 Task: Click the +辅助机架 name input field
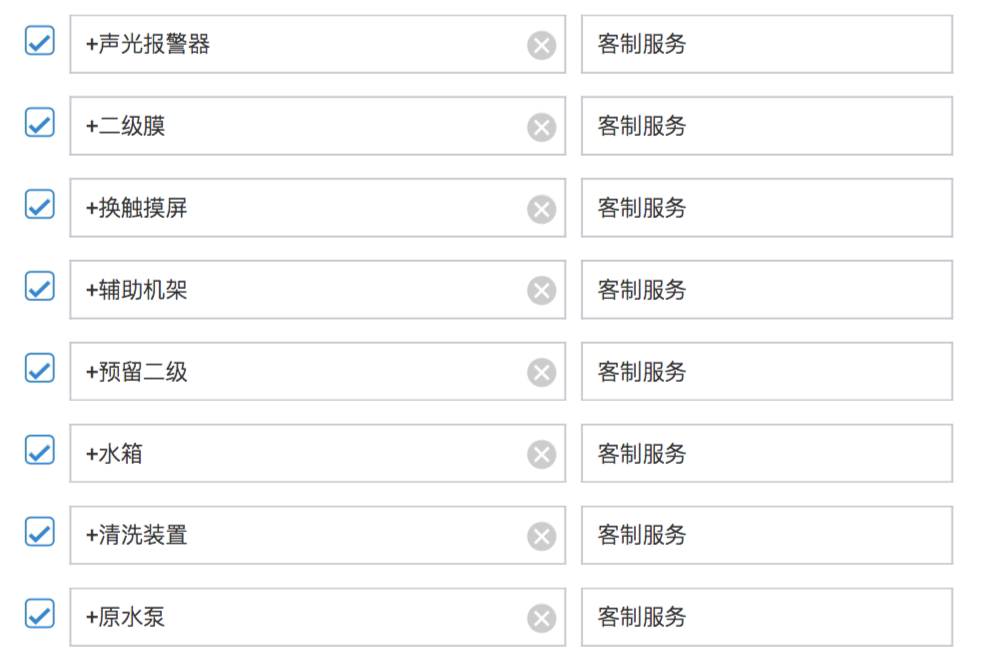[x=300, y=290]
